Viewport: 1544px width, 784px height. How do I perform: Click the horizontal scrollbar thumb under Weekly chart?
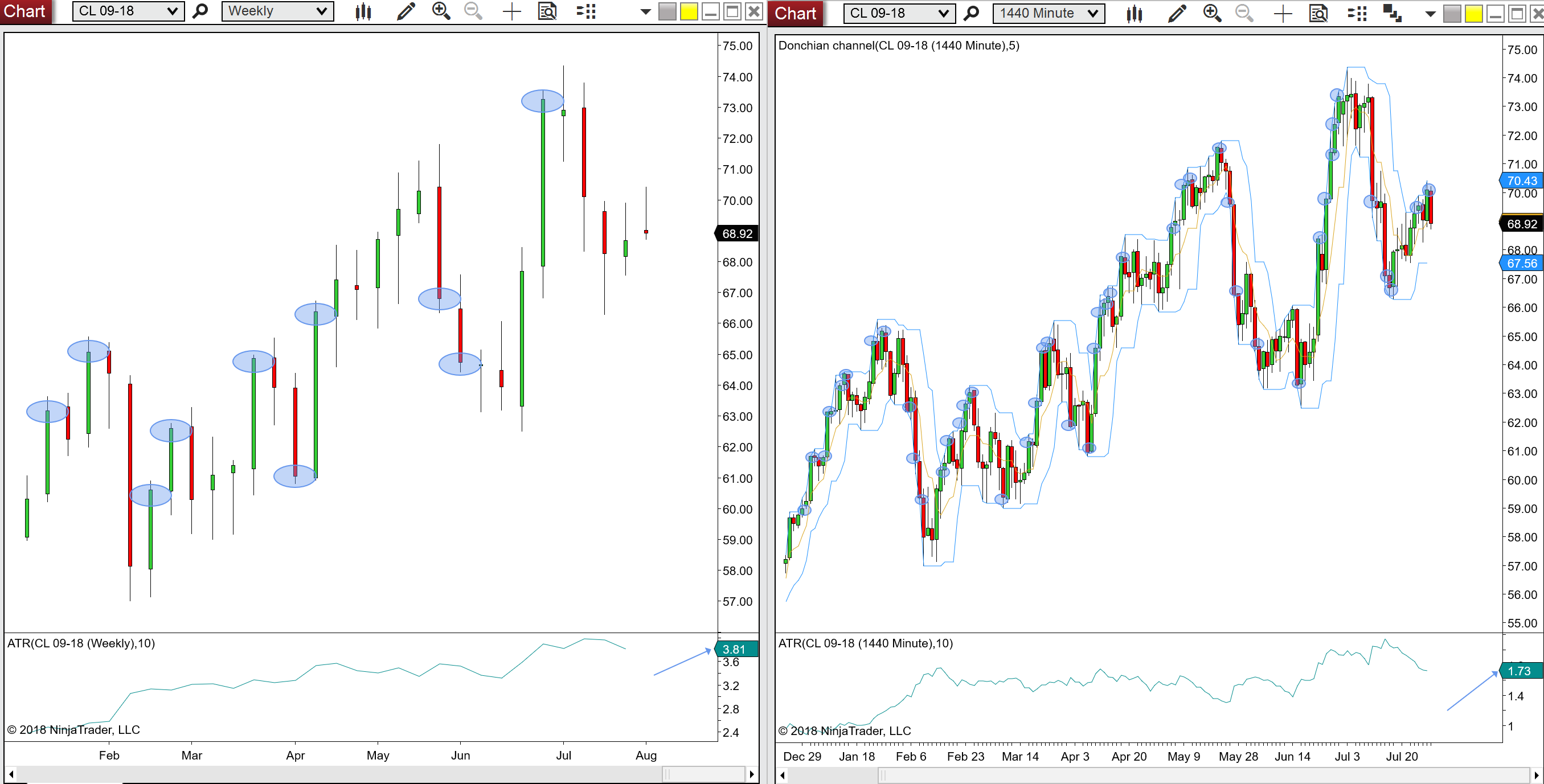[704, 774]
